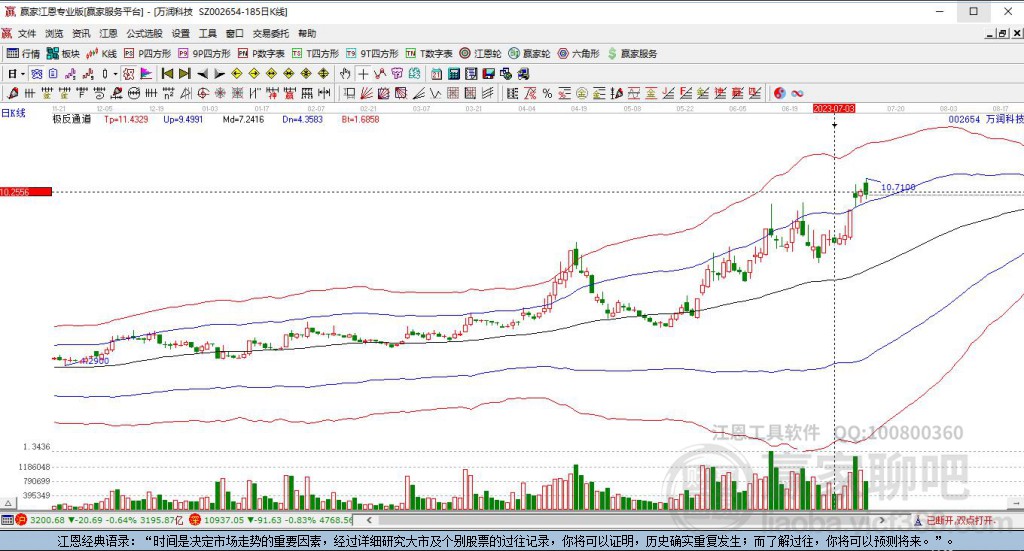Open the 帮助 menu
The image size is (1024, 551).
(x=307, y=33)
